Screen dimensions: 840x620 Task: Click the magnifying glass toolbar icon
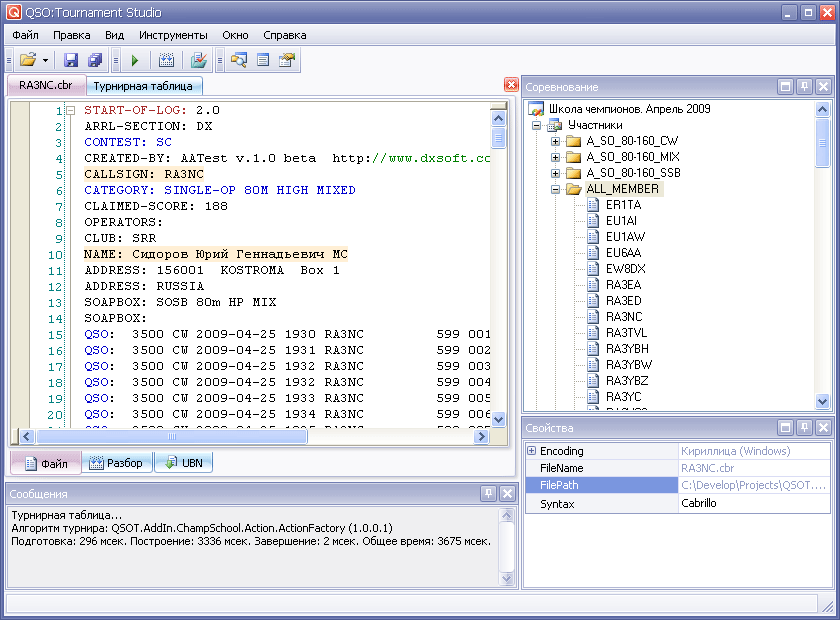coord(239,61)
